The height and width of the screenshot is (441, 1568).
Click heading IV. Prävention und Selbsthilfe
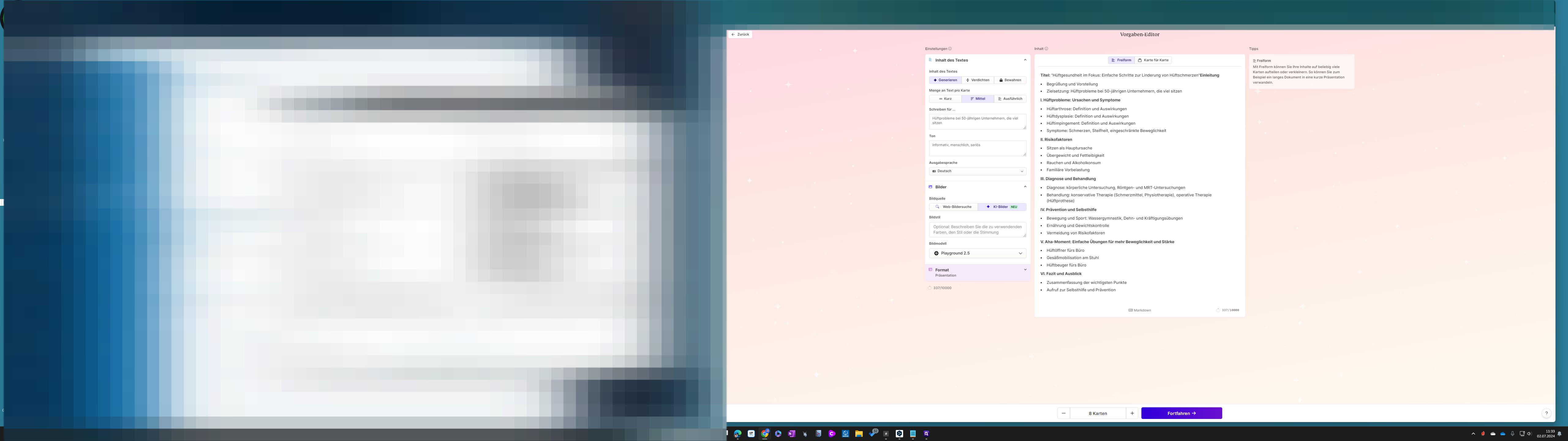point(1068,209)
